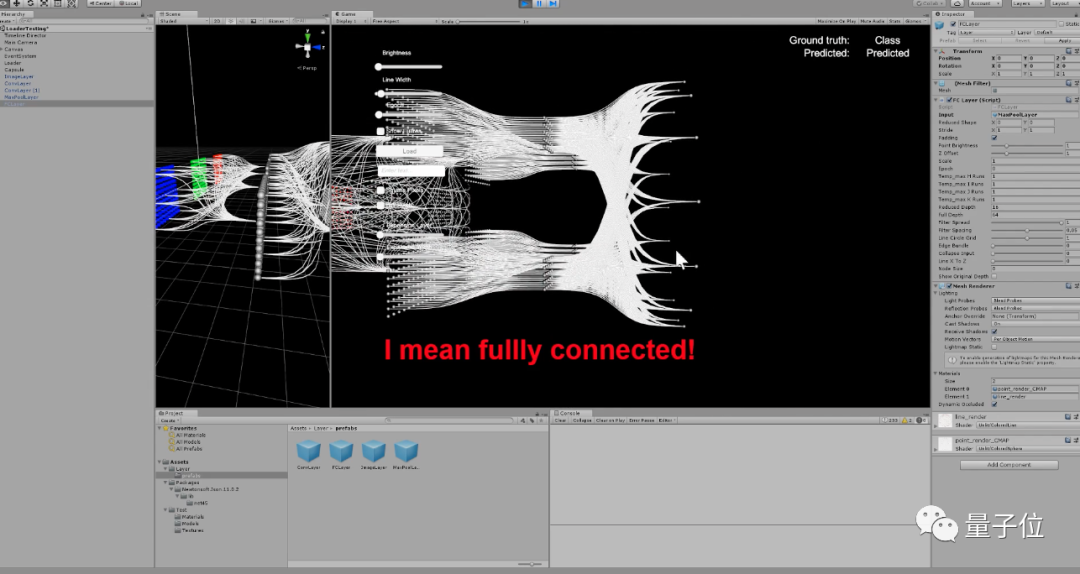This screenshot has height=574, width=1080.
Task: Toggle the Padding checkbox
Action: point(994,138)
